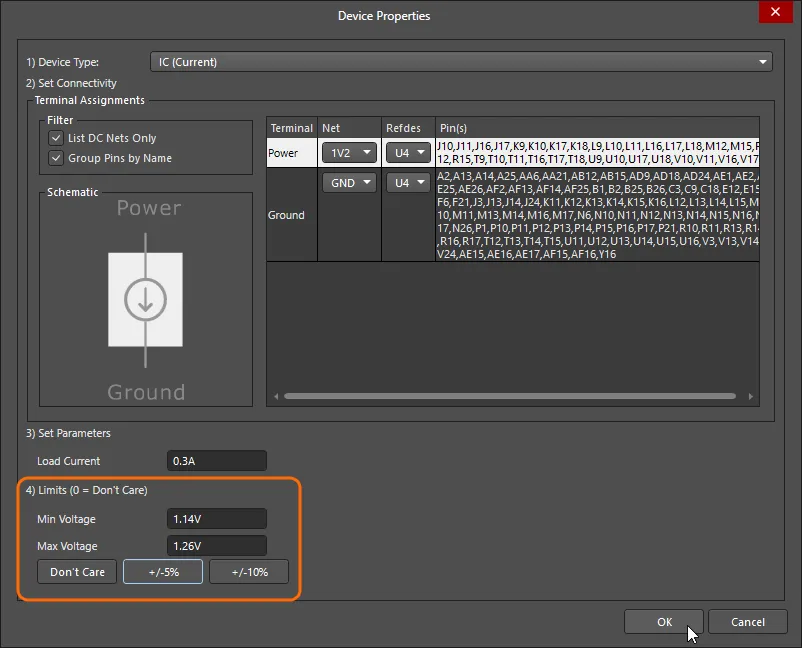Click the Terminal column header
The width and height of the screenshot is (802, 648).
tap(292, 128)
